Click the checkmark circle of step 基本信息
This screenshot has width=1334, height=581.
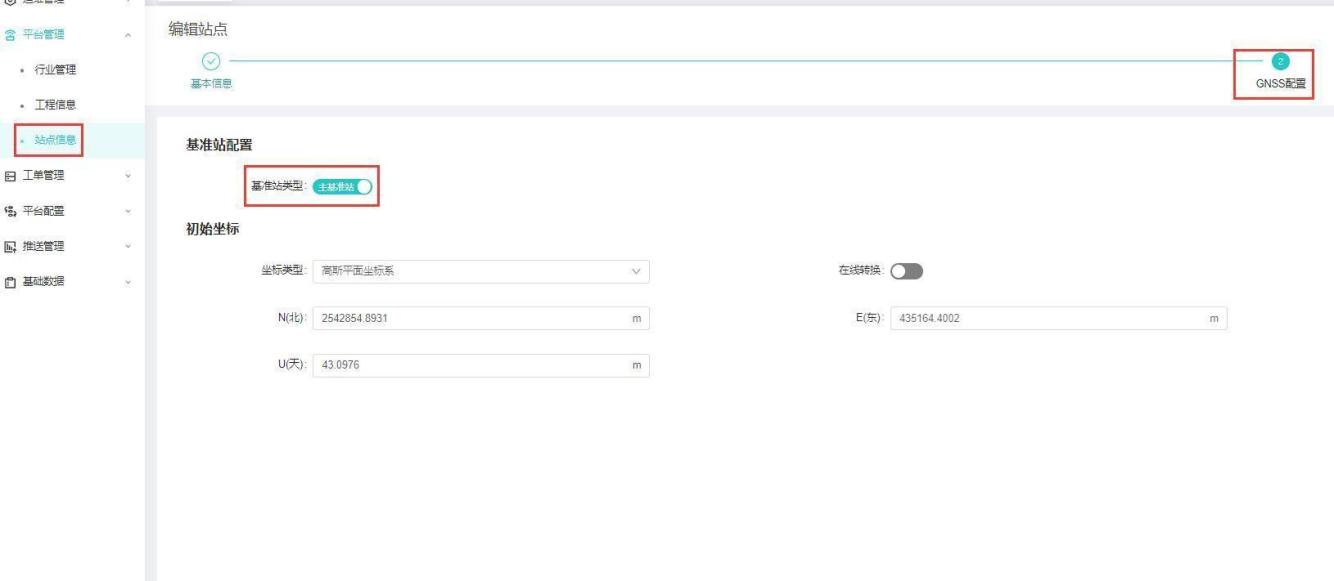point(210,60)
